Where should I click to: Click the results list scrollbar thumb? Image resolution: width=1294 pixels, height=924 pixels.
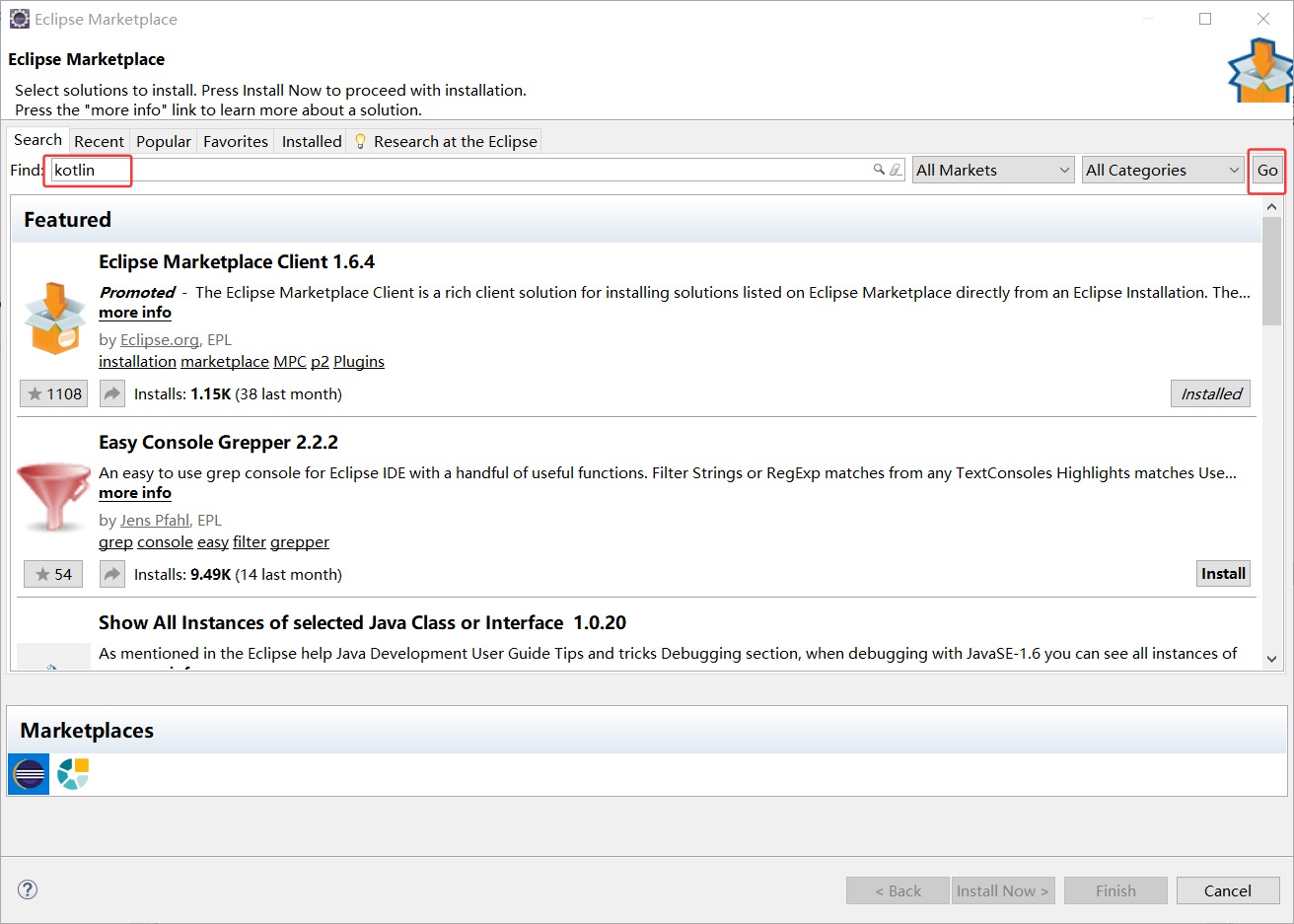pyautogui.click(x=1271, y=271)
